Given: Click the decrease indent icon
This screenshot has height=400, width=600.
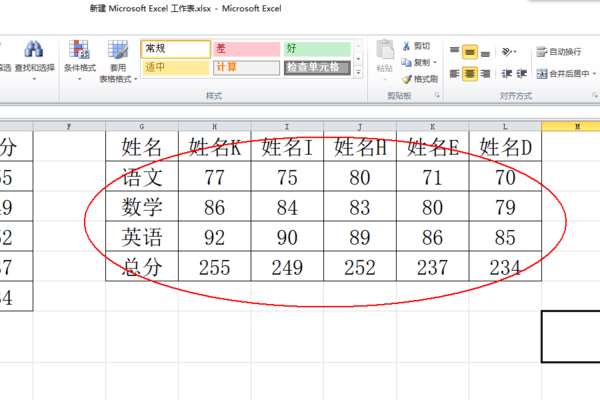Looking at the screenshot, I should 506,73.
